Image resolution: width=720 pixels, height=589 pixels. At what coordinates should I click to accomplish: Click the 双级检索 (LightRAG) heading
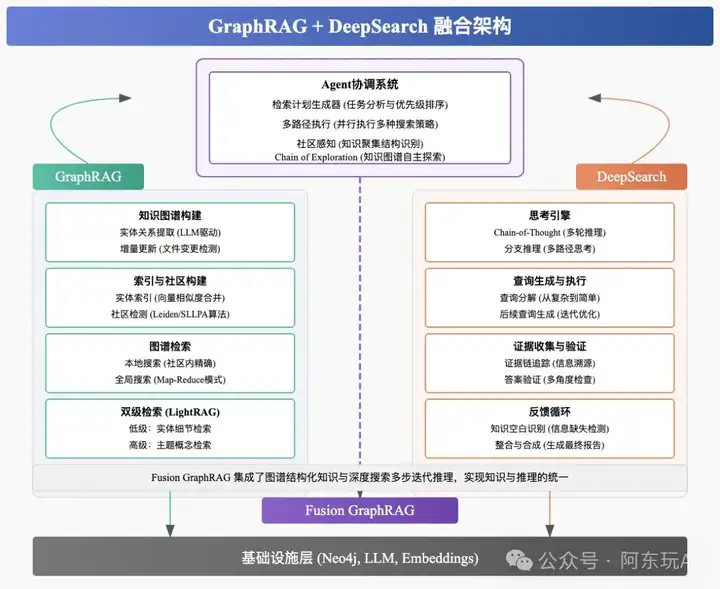click(170, 412)
